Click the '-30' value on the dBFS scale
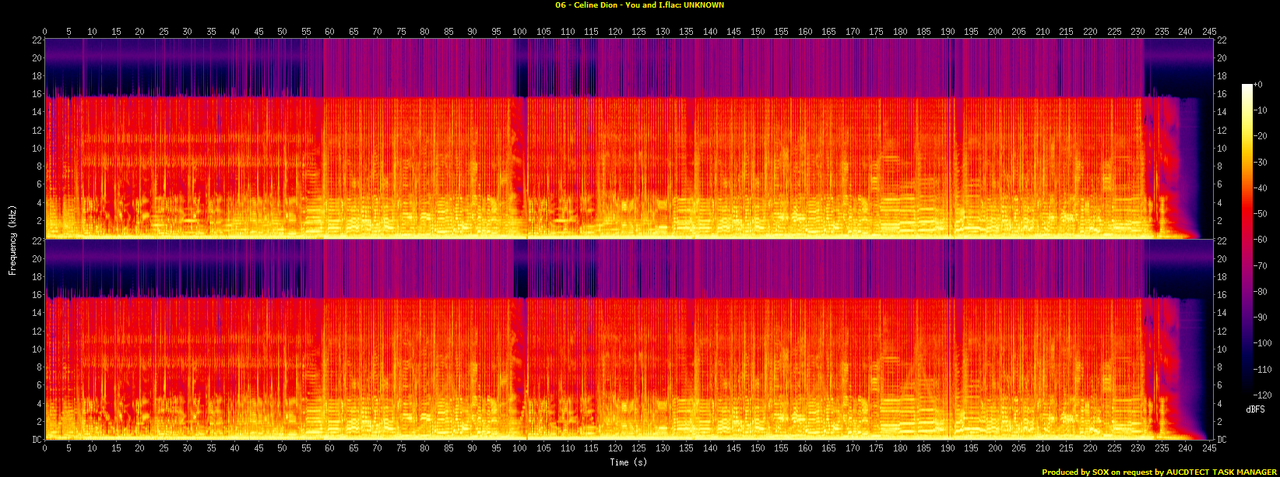Viewport: 1280px width, 477px height. coord(1263,164)
